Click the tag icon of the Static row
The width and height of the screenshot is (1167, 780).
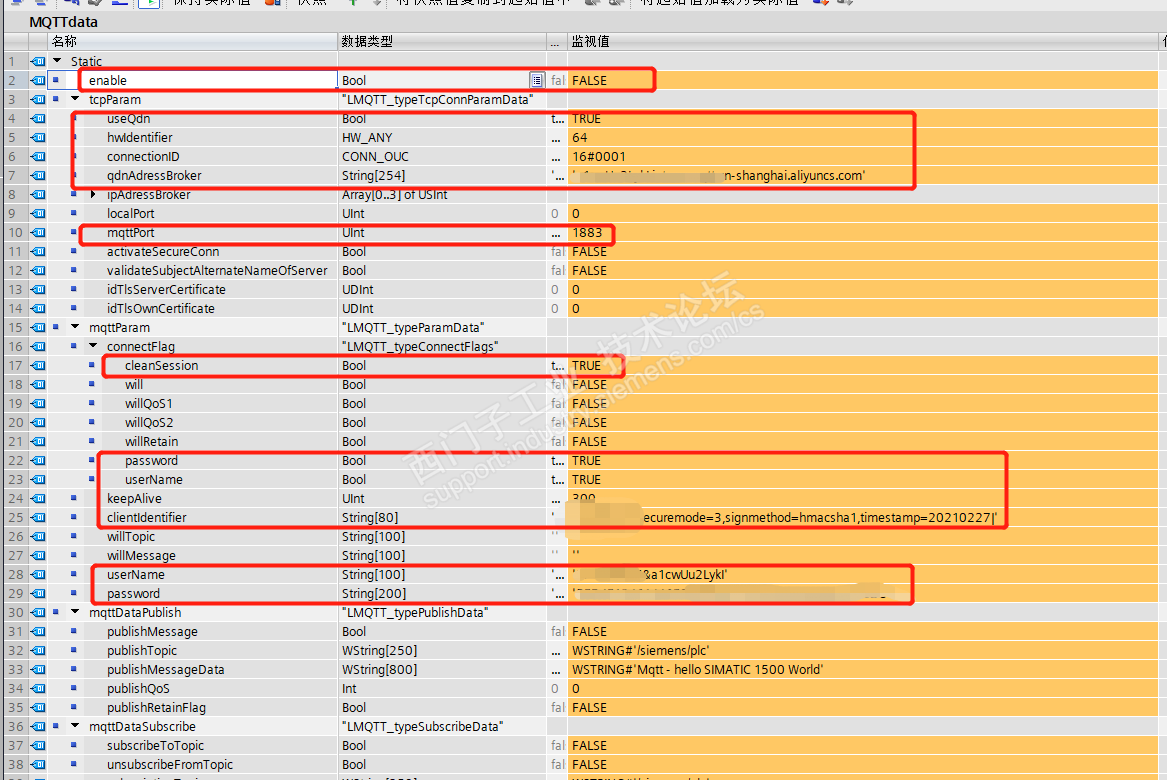click(x=38, y=61)
